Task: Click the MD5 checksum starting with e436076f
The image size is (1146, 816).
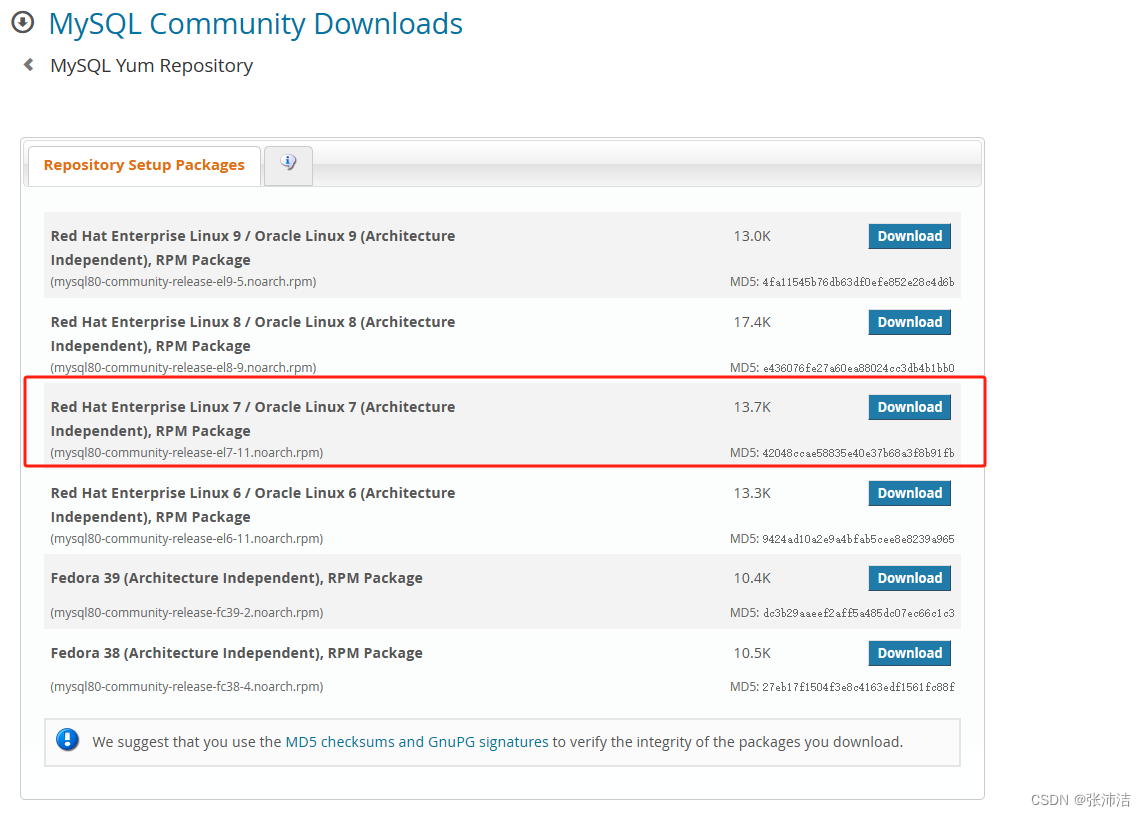Action: tap(858, 368)
